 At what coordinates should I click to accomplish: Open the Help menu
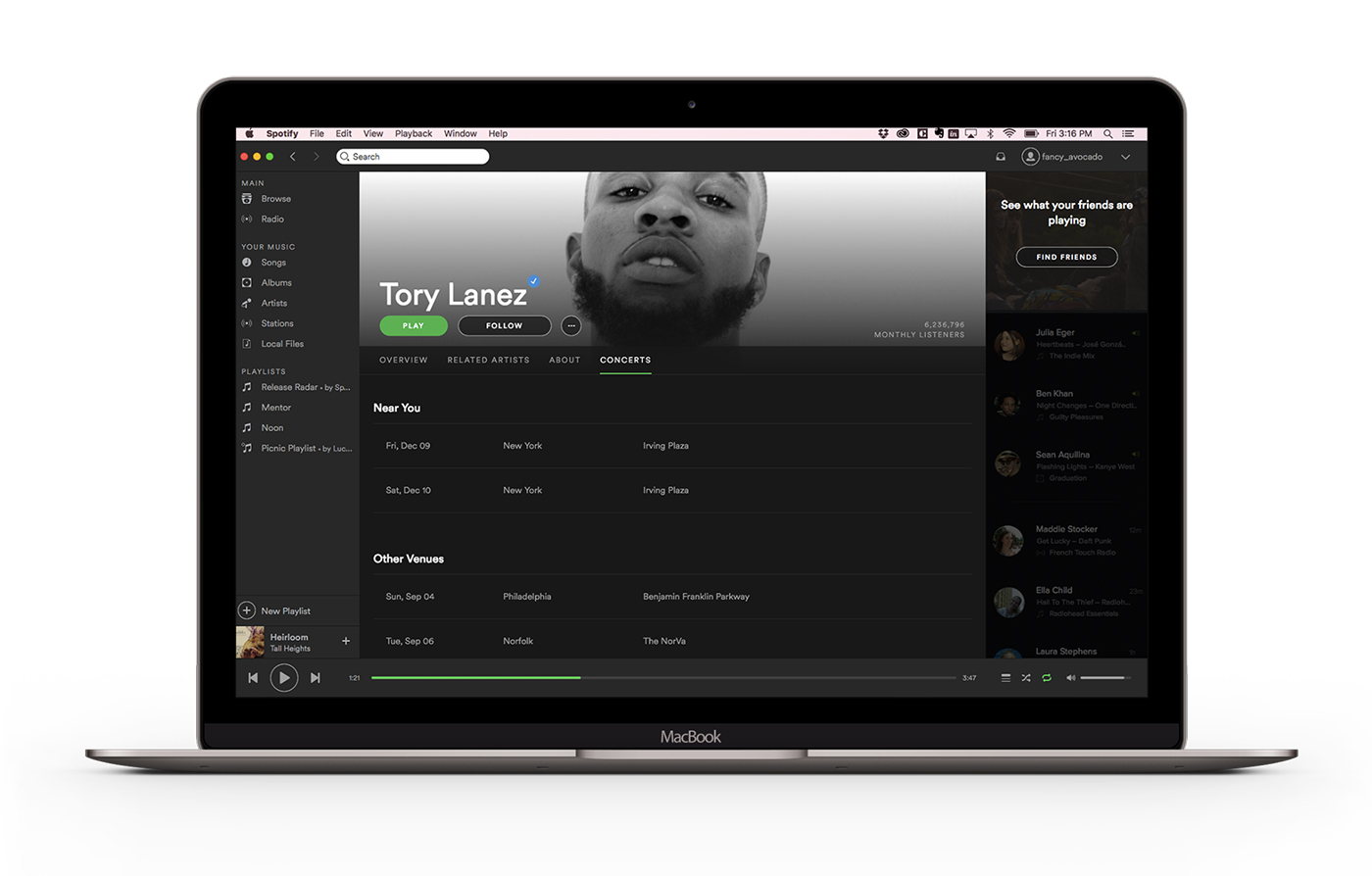click(x=498, y=134)
